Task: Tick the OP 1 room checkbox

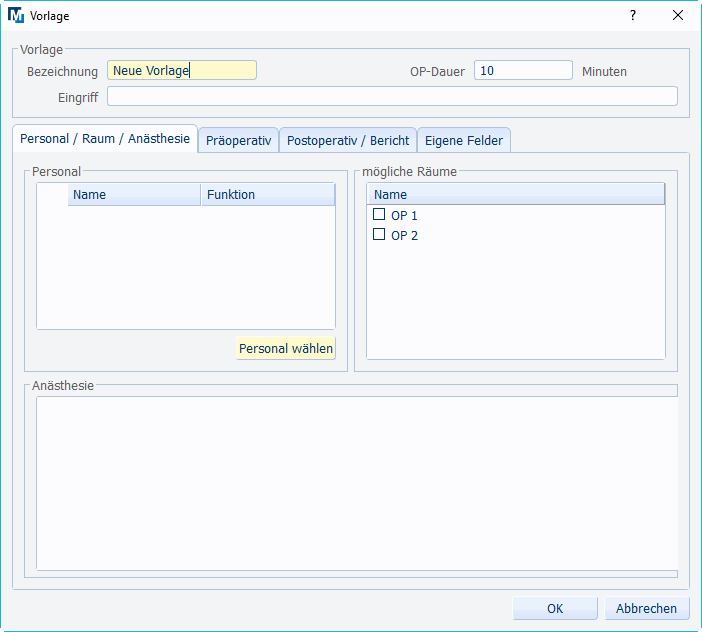Action: [x=379, y=215]
